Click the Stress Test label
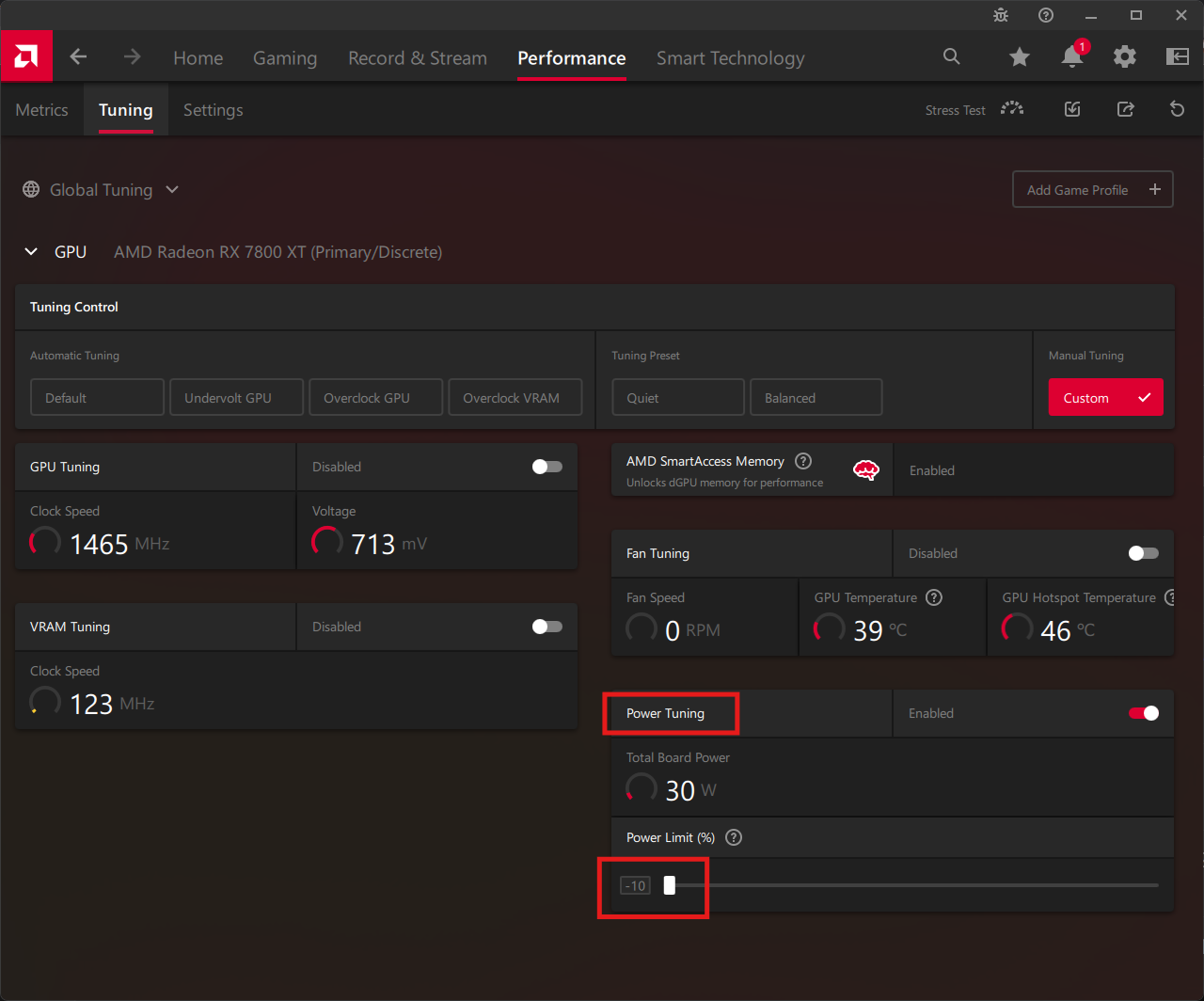 [955, 110]
